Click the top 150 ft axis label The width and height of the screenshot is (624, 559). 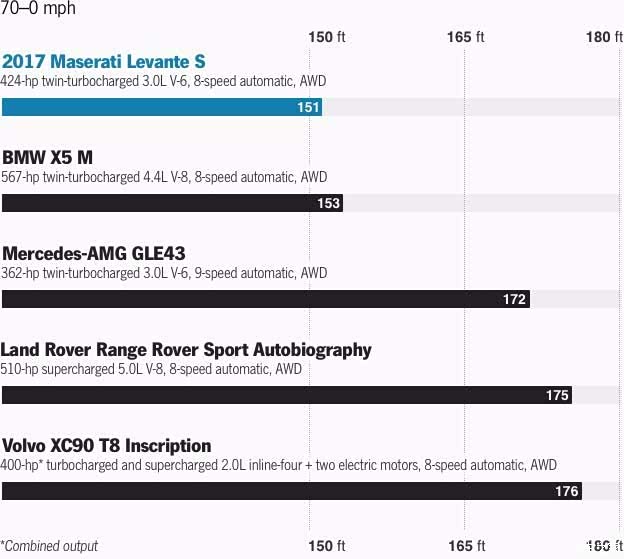(326, 37)
